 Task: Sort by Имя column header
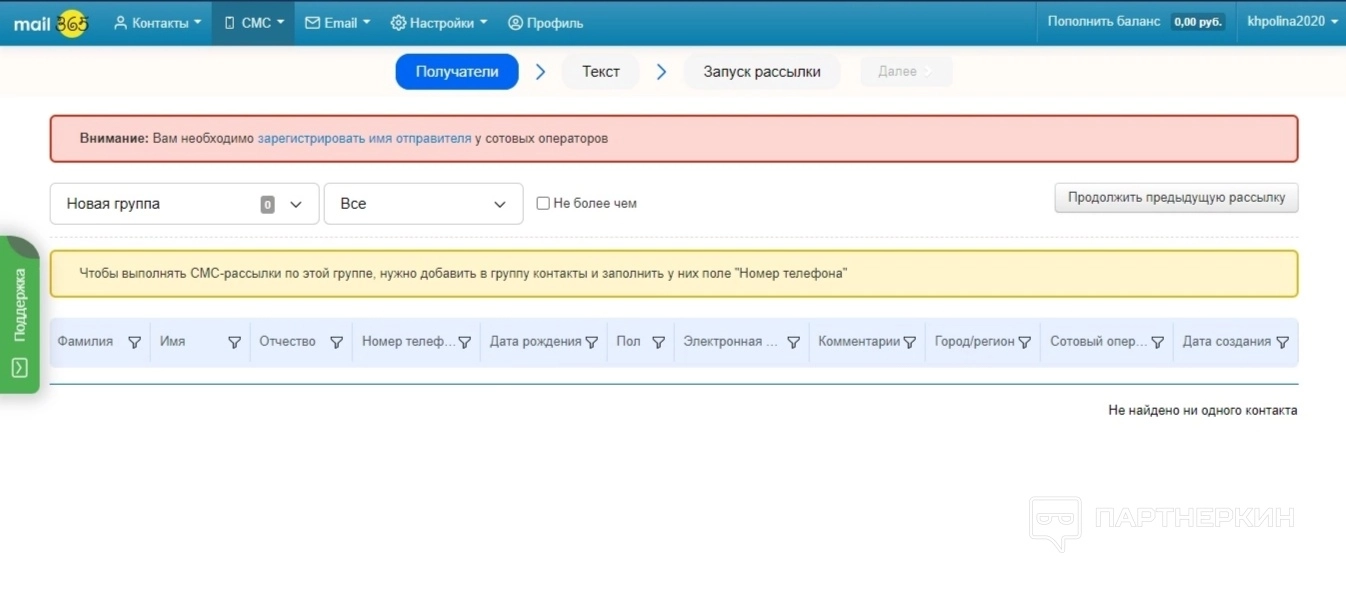[172, 342]
